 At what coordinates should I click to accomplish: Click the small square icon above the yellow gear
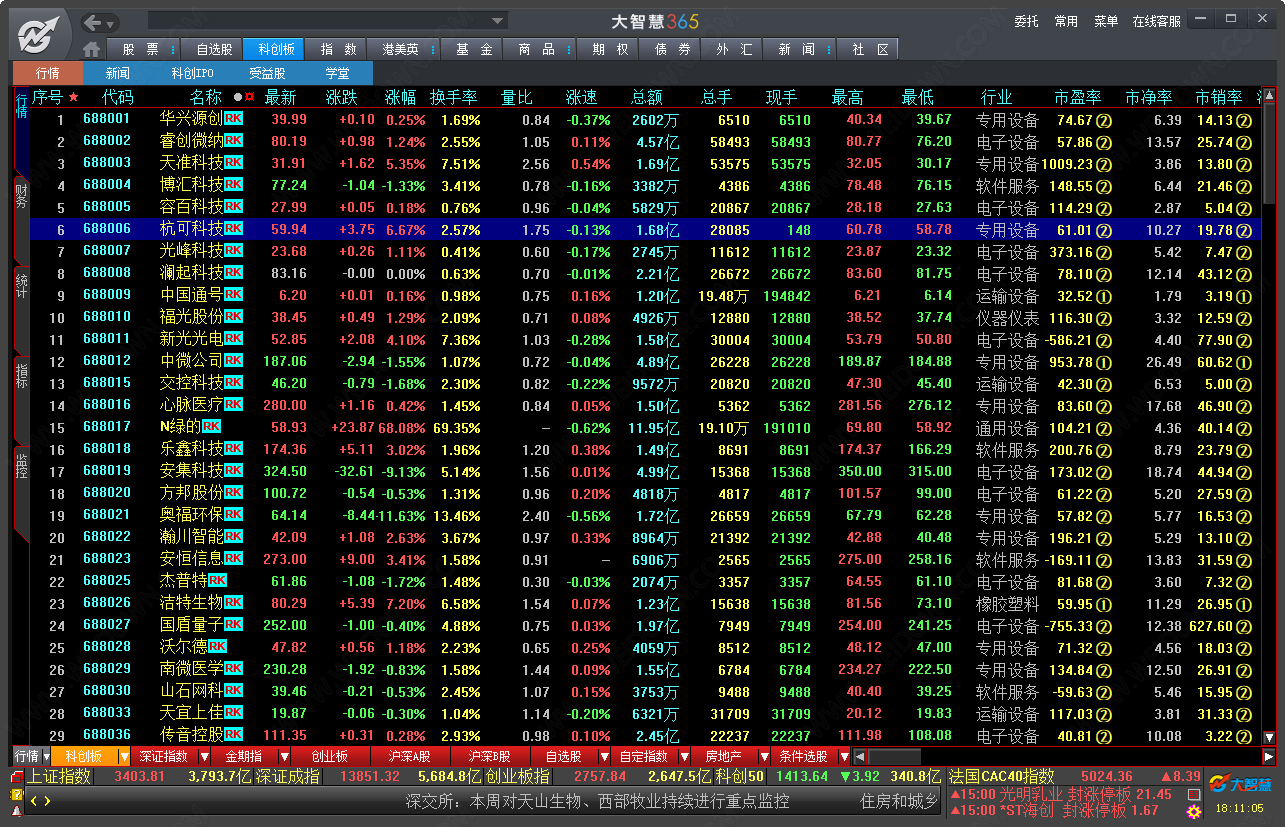pyautogui.click(x=1193, y=793)
